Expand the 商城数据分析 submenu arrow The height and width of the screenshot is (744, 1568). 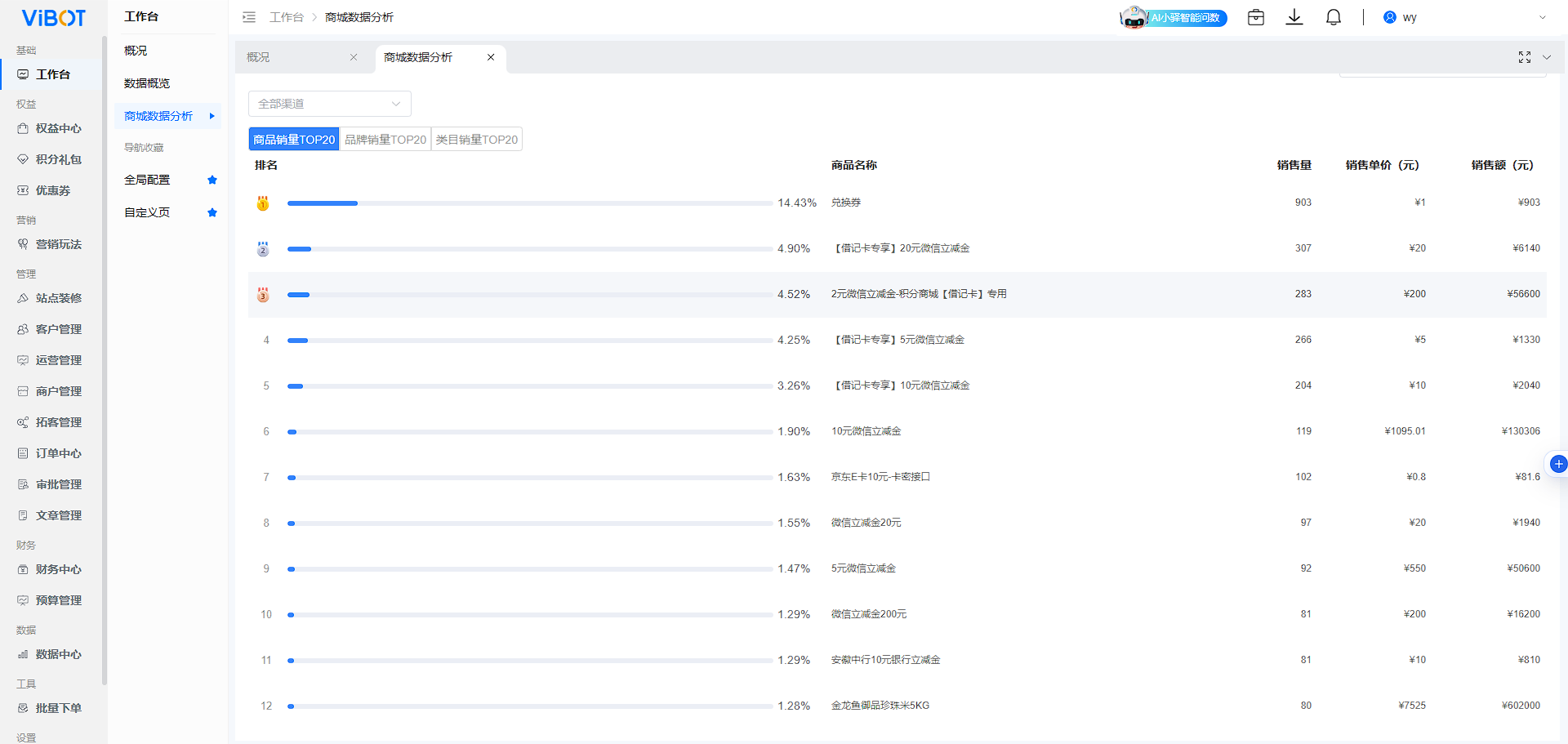212,116
